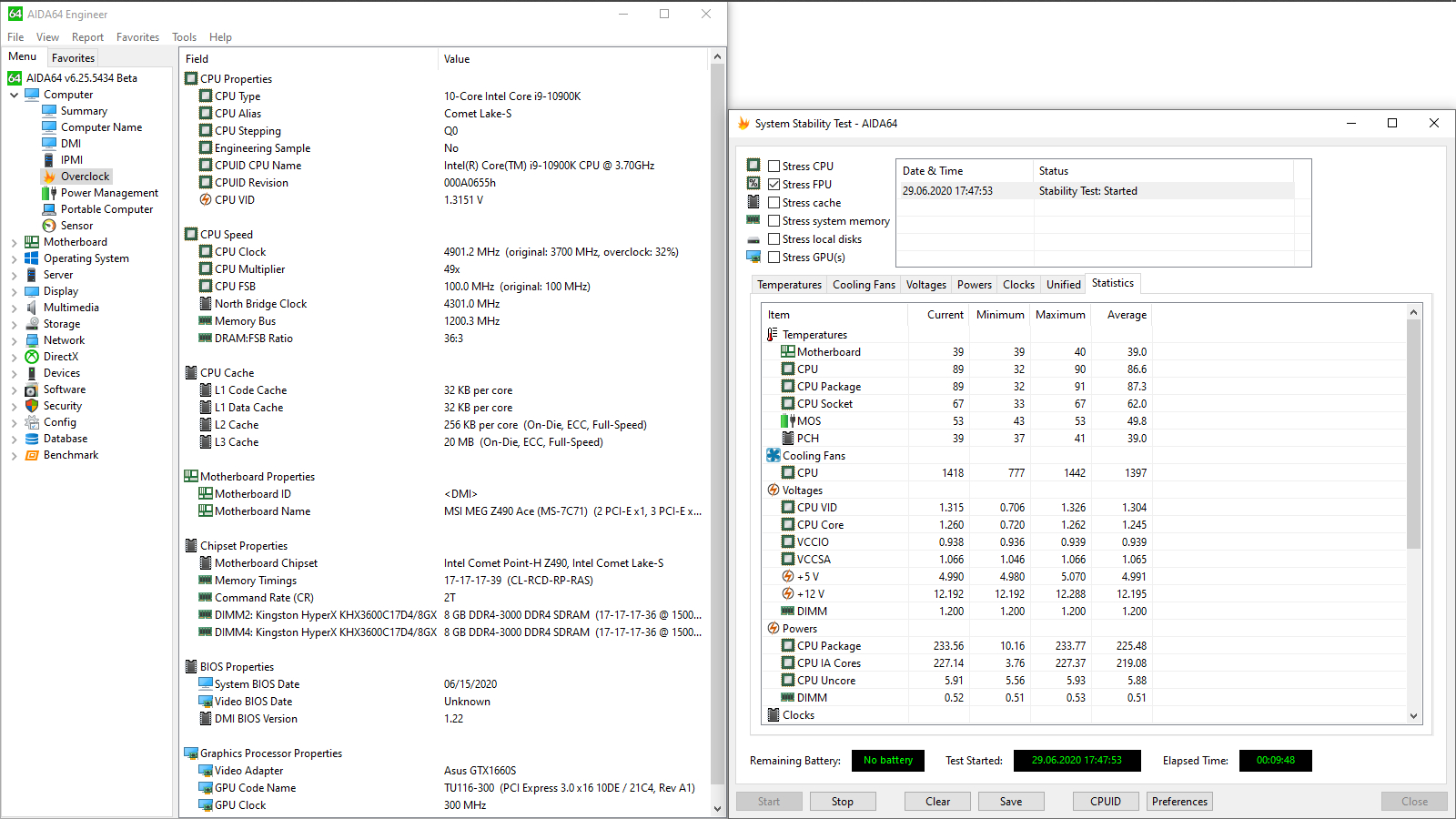Click the DMI monitor icon in the sidebar
Screen dimensions: 1456x819
coord(49,144)
